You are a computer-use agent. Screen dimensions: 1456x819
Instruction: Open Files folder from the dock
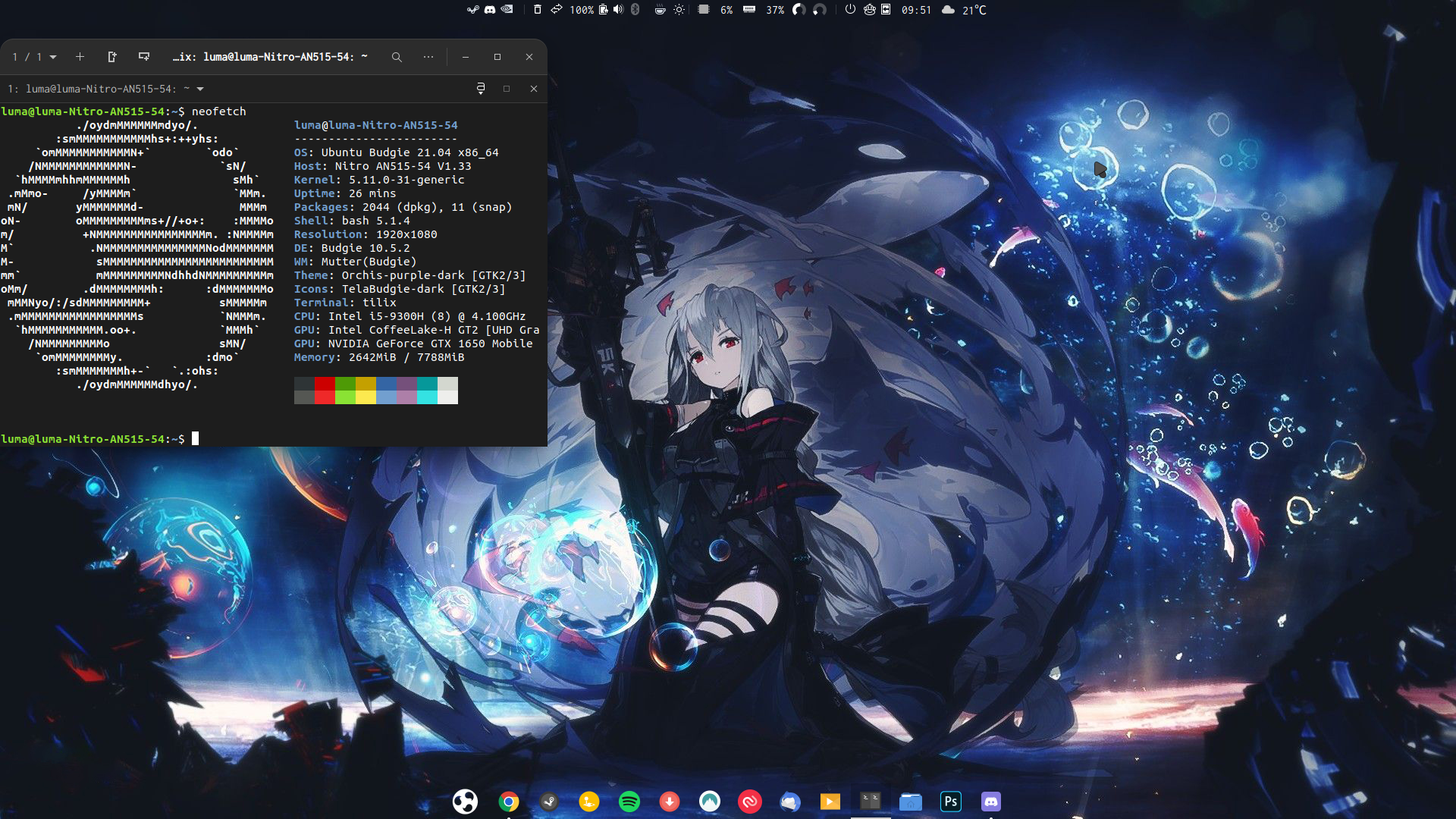911,802
